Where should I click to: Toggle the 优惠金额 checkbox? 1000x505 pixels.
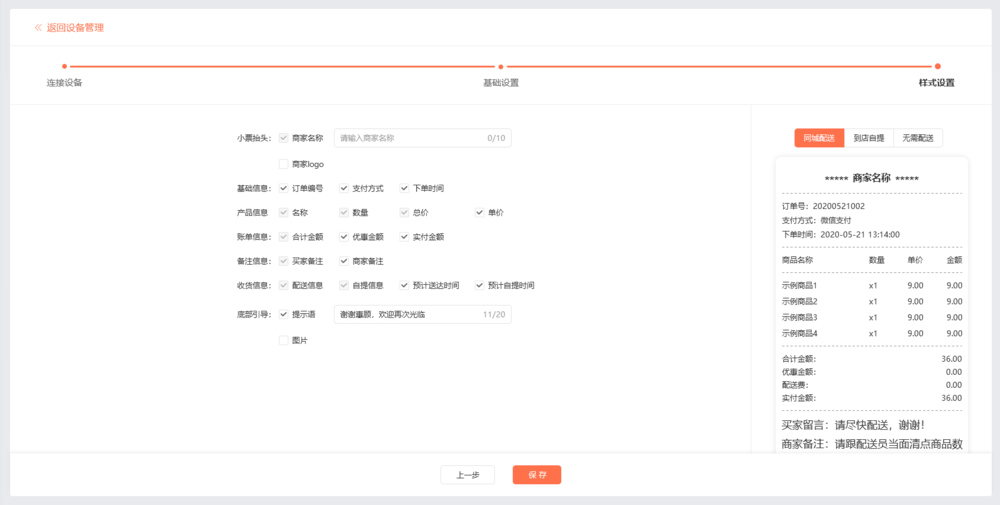(344, 237)
